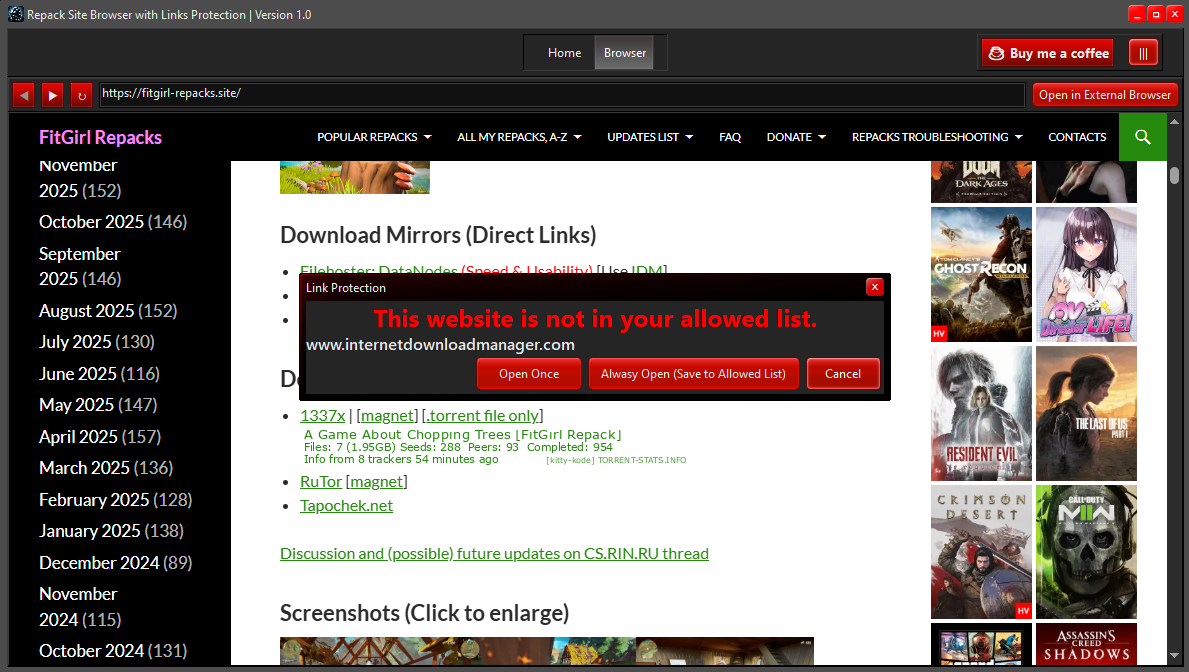The image size is (1189, 672).
Task: Open the anime girl Dream Life cover thumbnail
Action: click(x=1086, y=275)
